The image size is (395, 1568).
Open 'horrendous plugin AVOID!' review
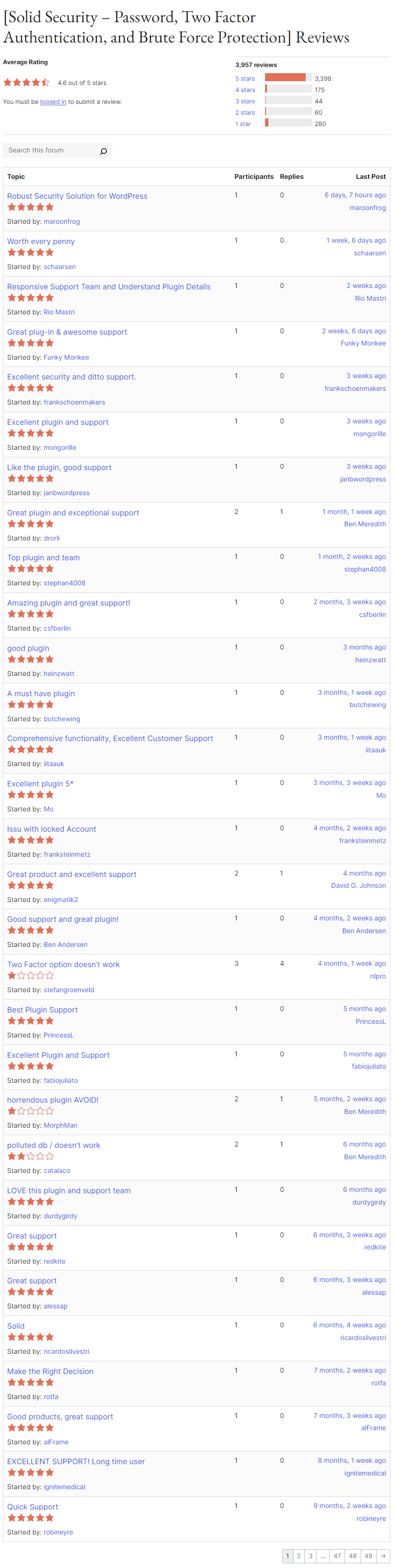[52, 1099]
